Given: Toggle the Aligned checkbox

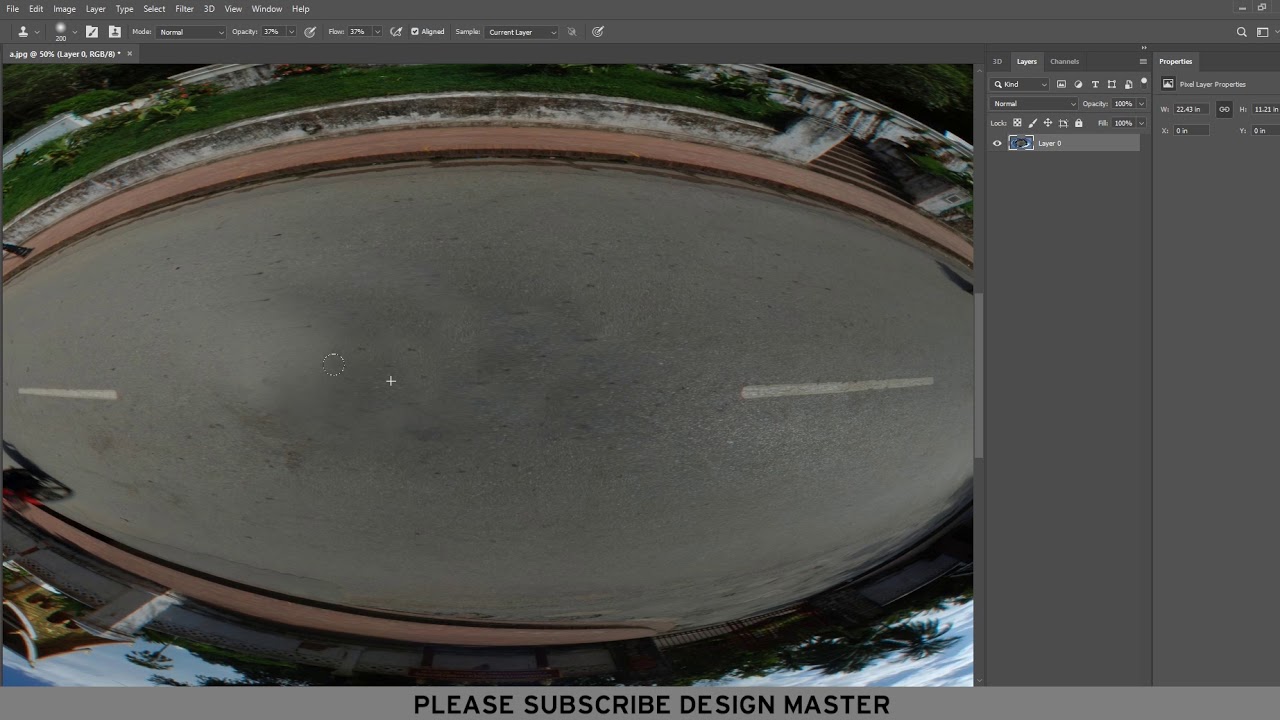Looking at the screenshot, I should coord(415,32).
